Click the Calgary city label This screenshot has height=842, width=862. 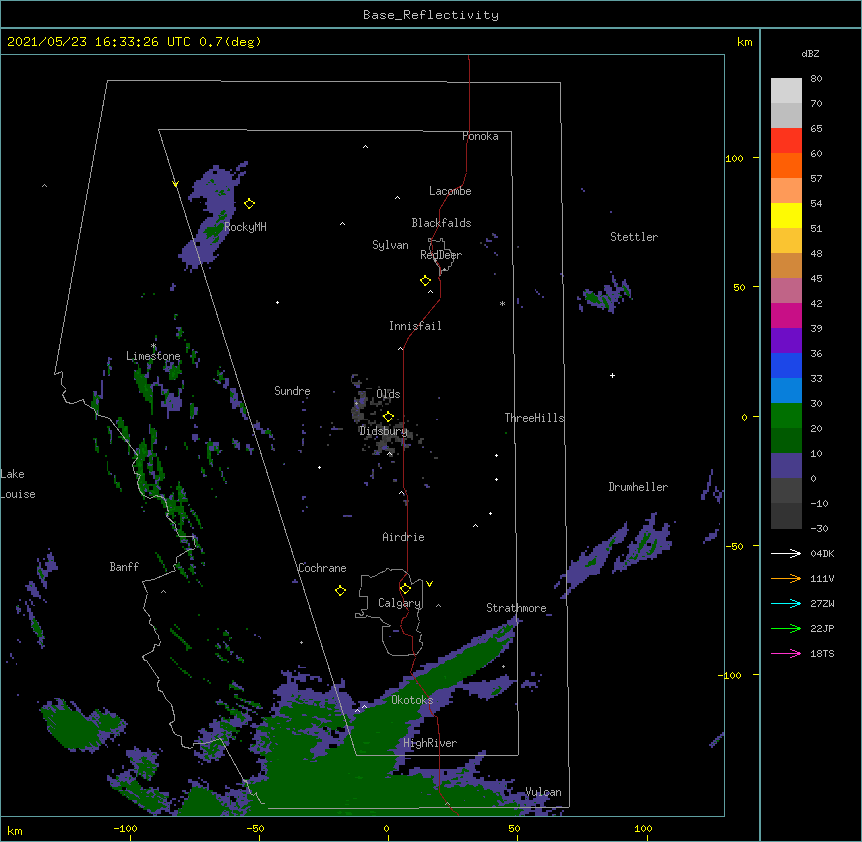[x=400, y=603]
